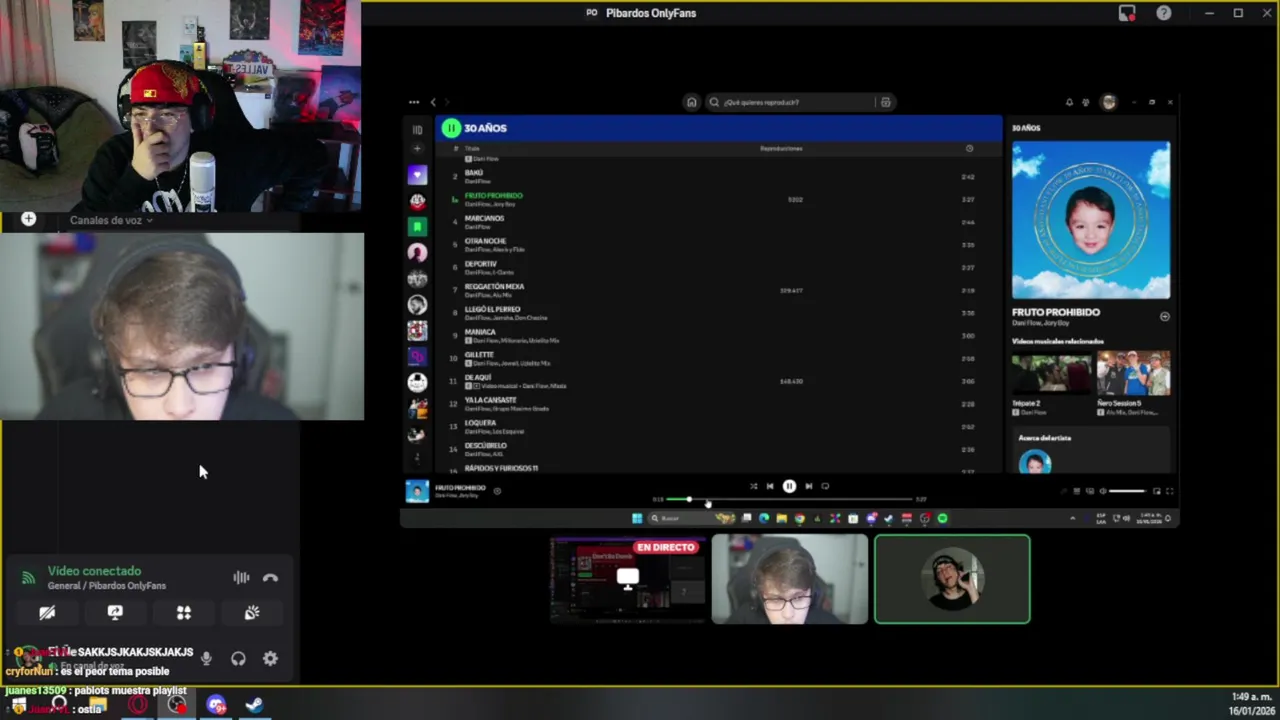This screenshot has width=1280, height=720.
Task: Open the Ñero Session 5 music video
Action: coord(1133,373)
